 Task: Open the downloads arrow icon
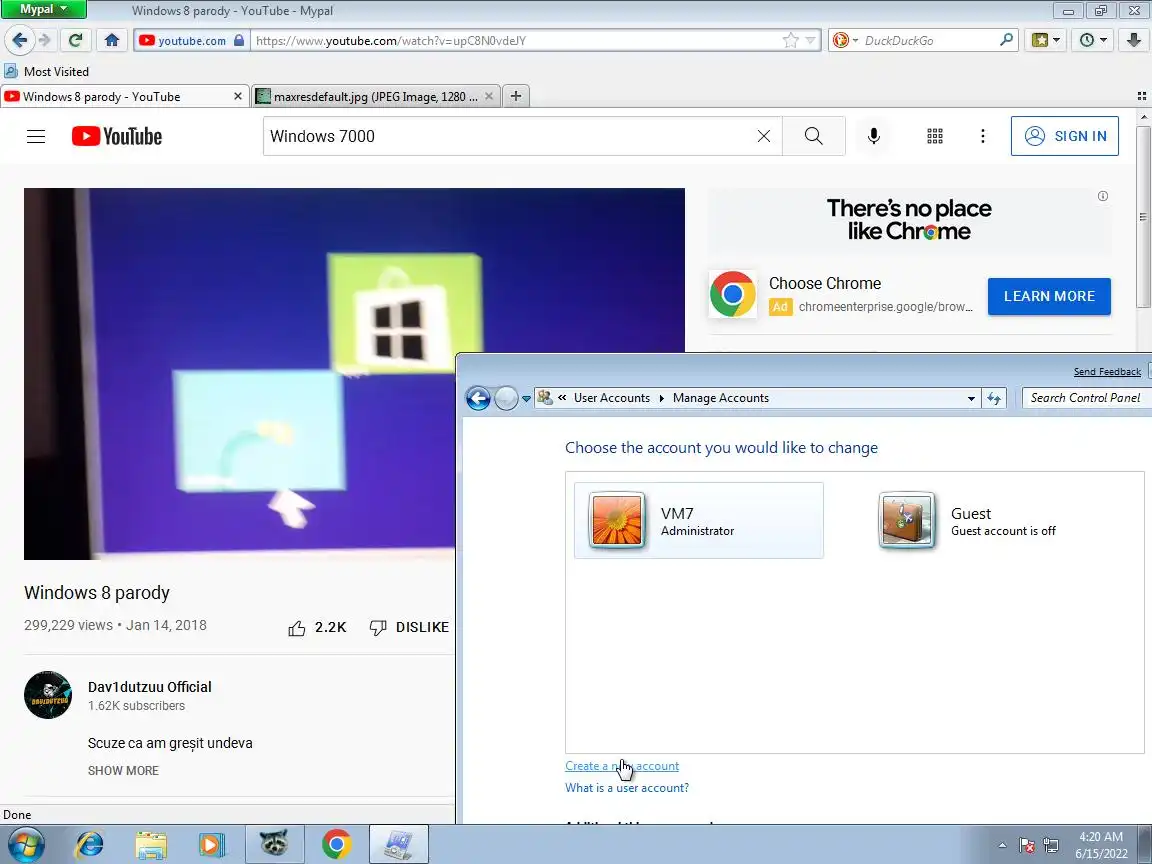click(1134, 40)
